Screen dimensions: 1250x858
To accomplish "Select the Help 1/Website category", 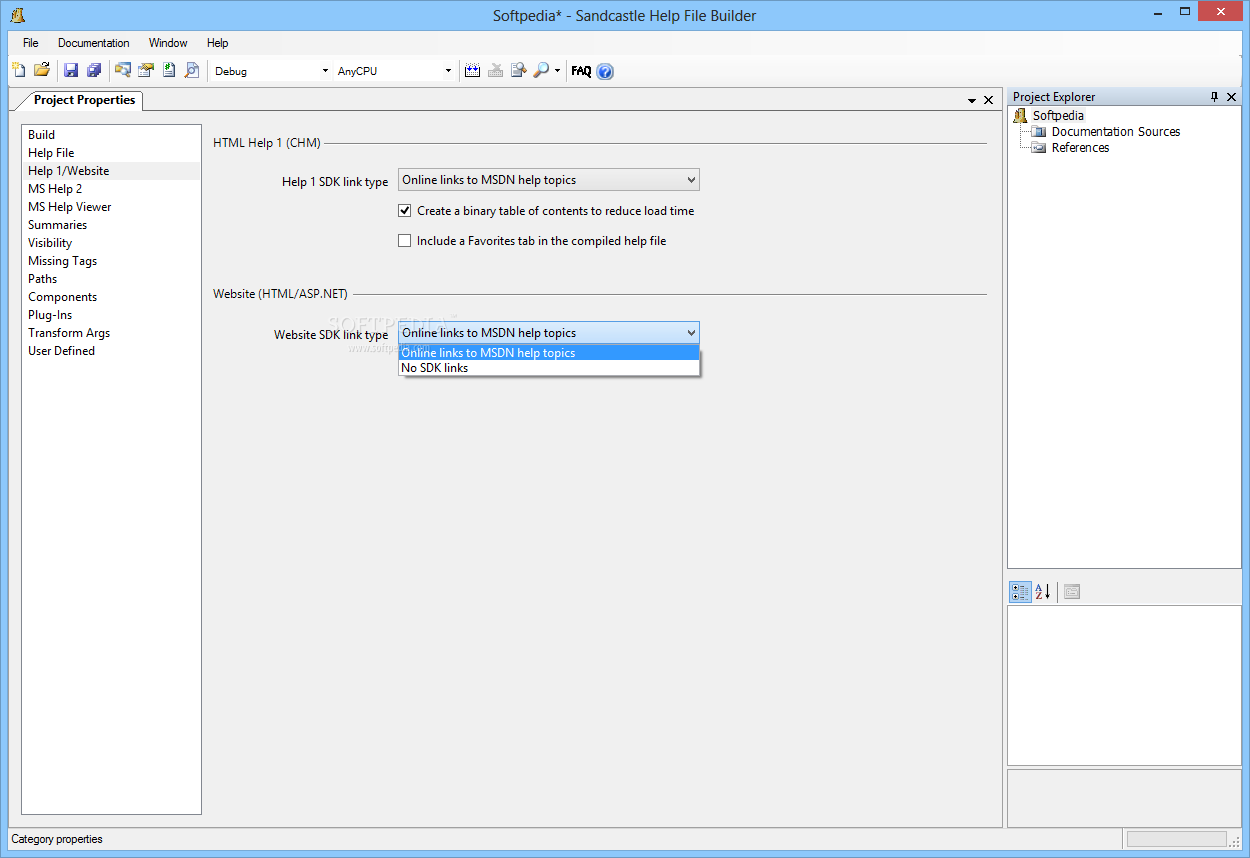I will [x=111, y=171].
